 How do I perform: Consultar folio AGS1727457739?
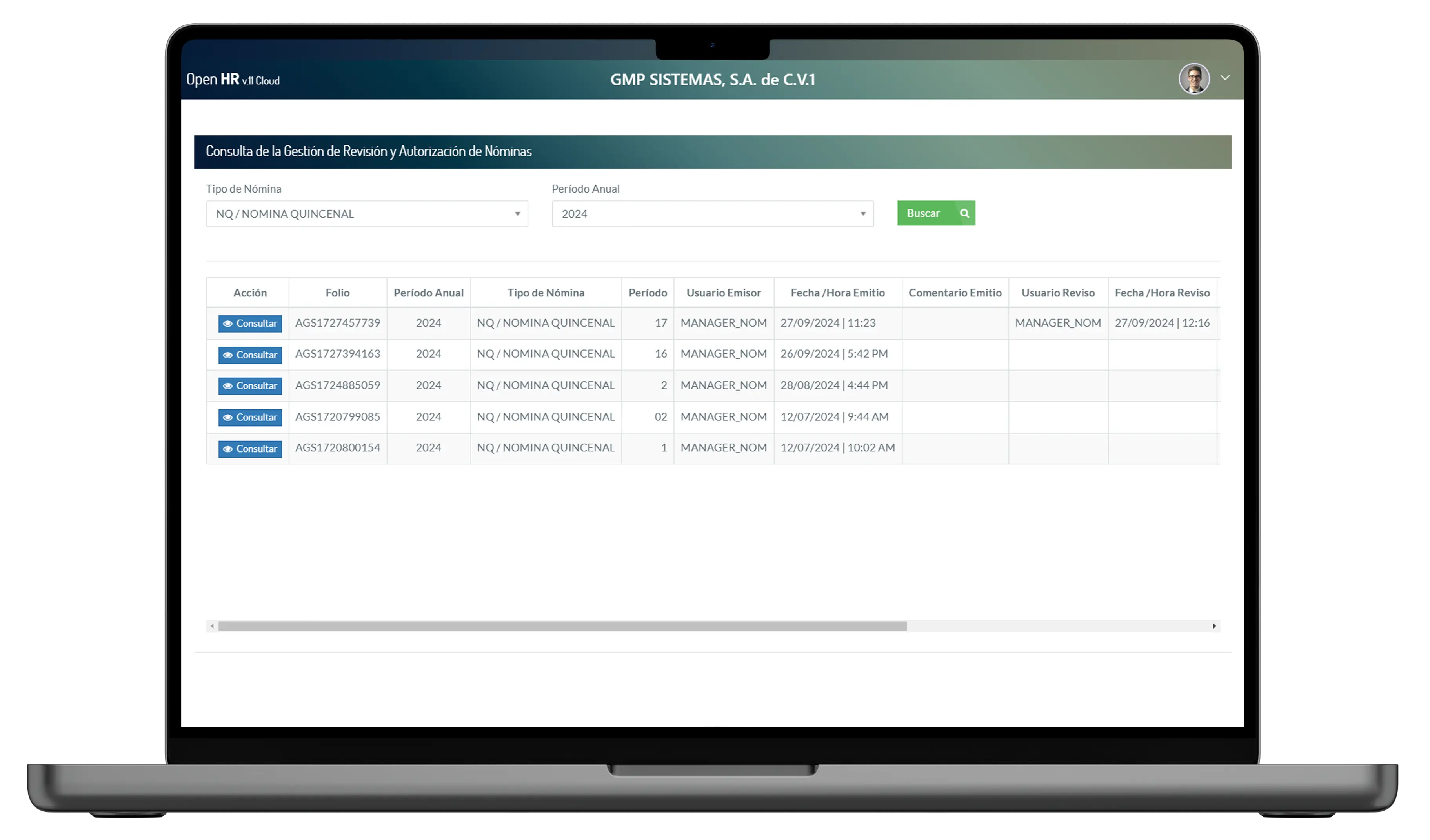[250, 324]
